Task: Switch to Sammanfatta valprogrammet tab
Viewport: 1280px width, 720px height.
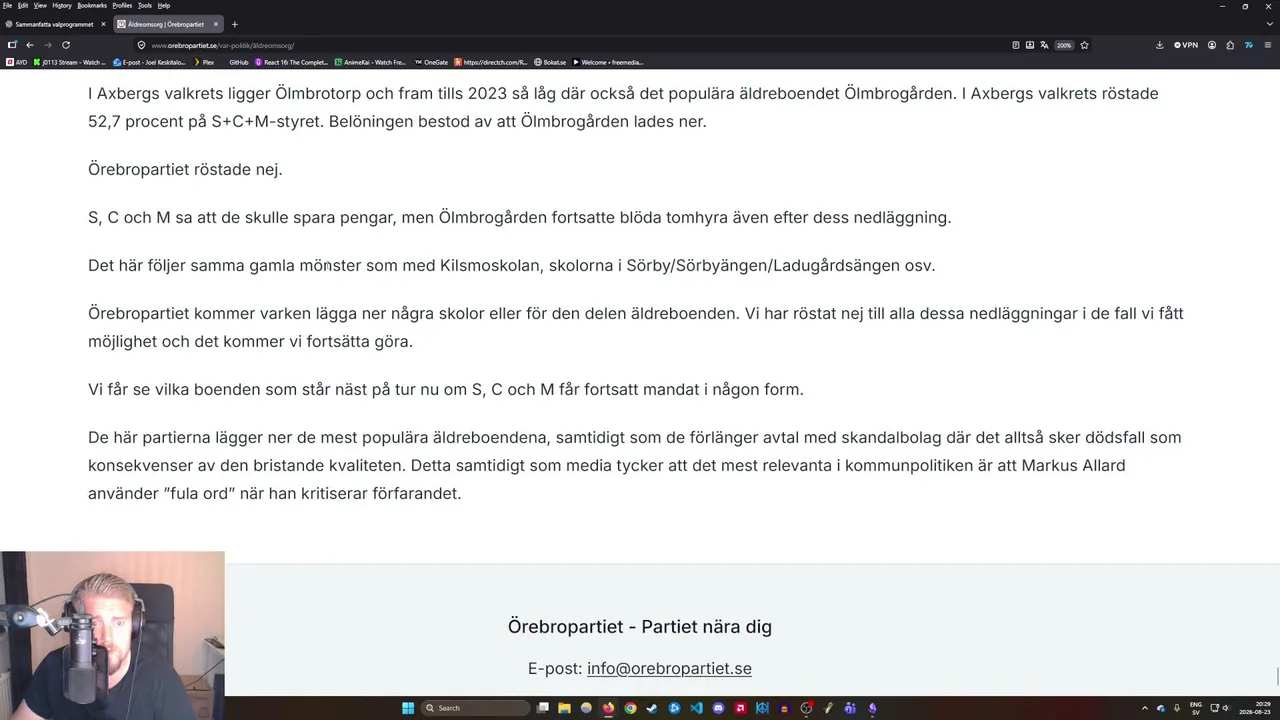Action: [54, 24]
